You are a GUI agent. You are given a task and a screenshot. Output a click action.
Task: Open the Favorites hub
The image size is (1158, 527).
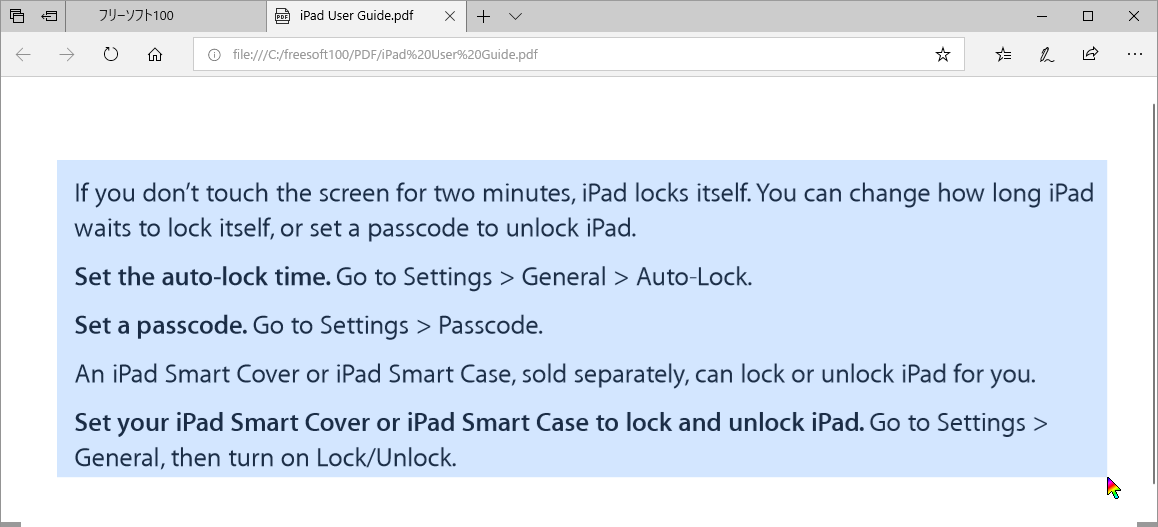coord(1003,54)
